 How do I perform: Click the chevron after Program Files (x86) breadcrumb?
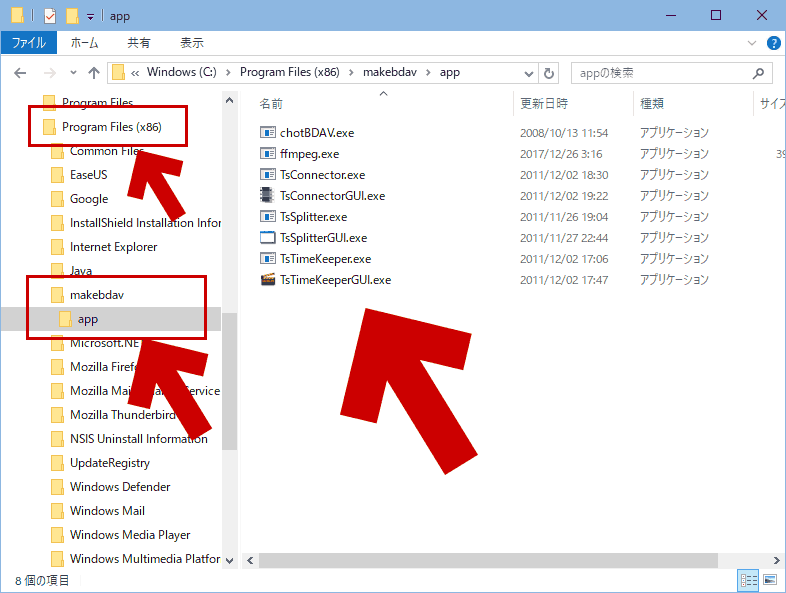pyautogui.click(x=351, y=73)
